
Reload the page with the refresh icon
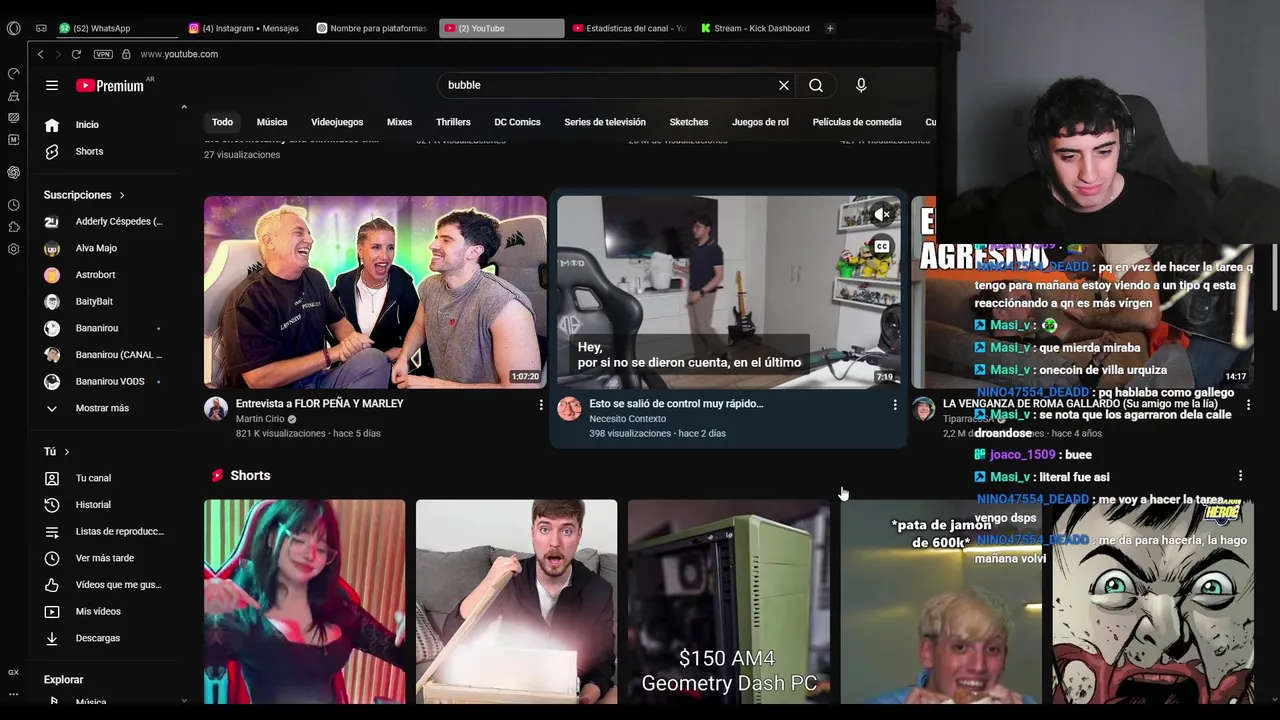[x=76, y=54]
